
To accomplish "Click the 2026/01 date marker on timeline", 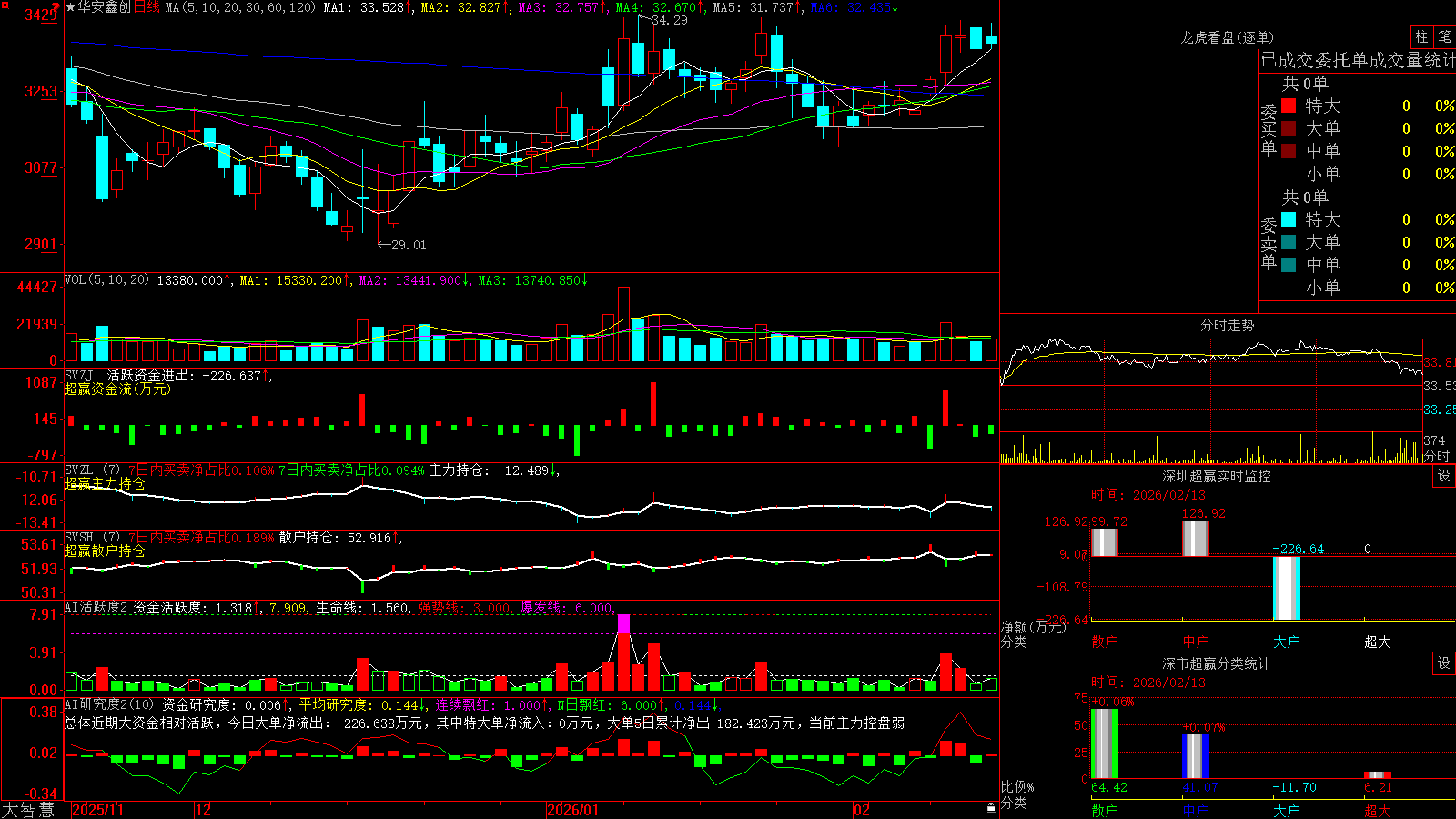I will pyautogui.click(x=573, y=810).
